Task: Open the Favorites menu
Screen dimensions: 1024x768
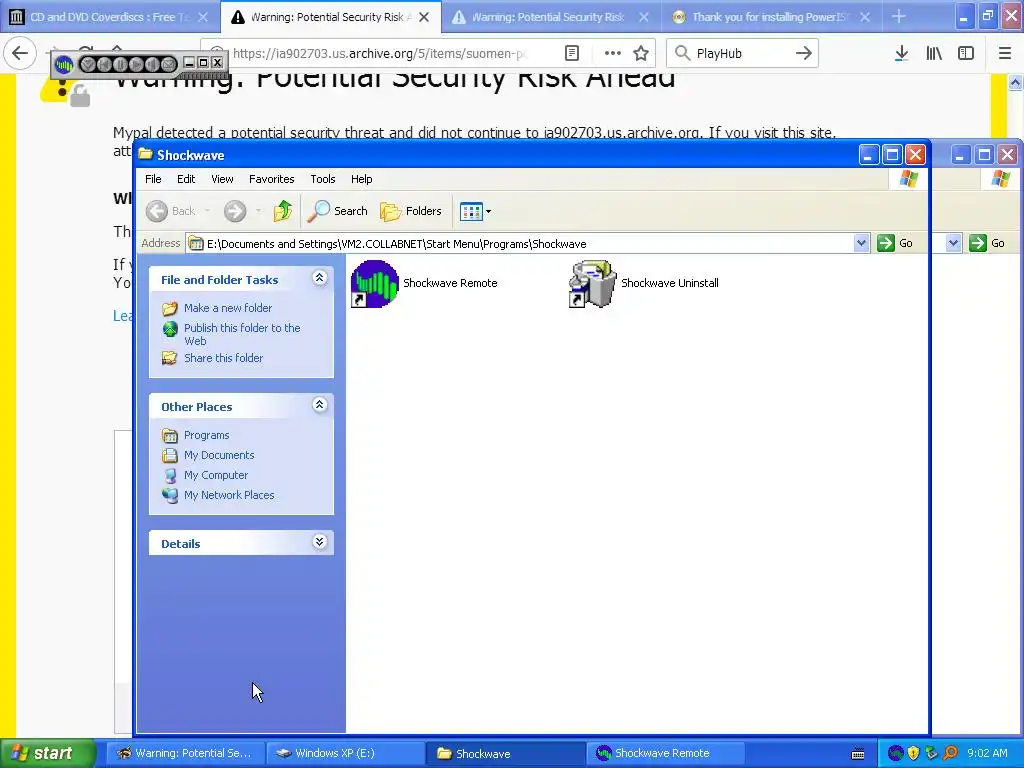Action: click(272, 179)
